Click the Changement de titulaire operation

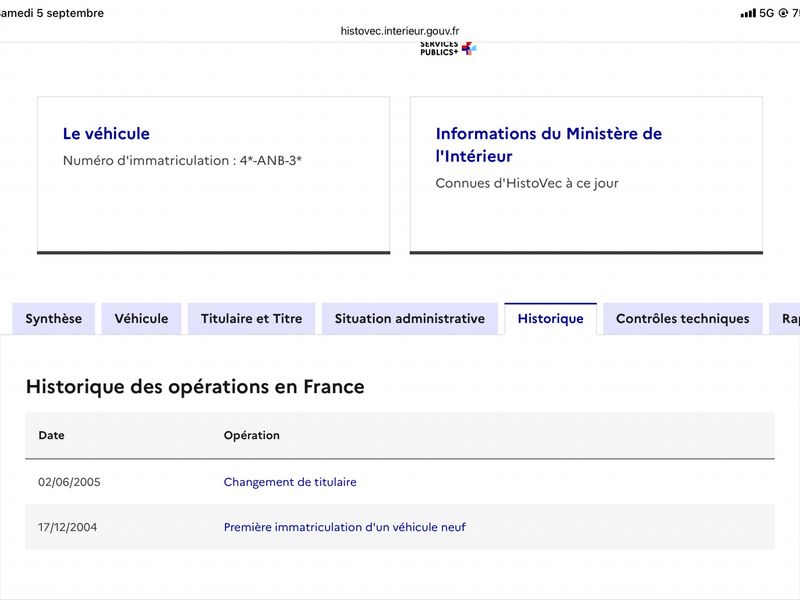290,482
